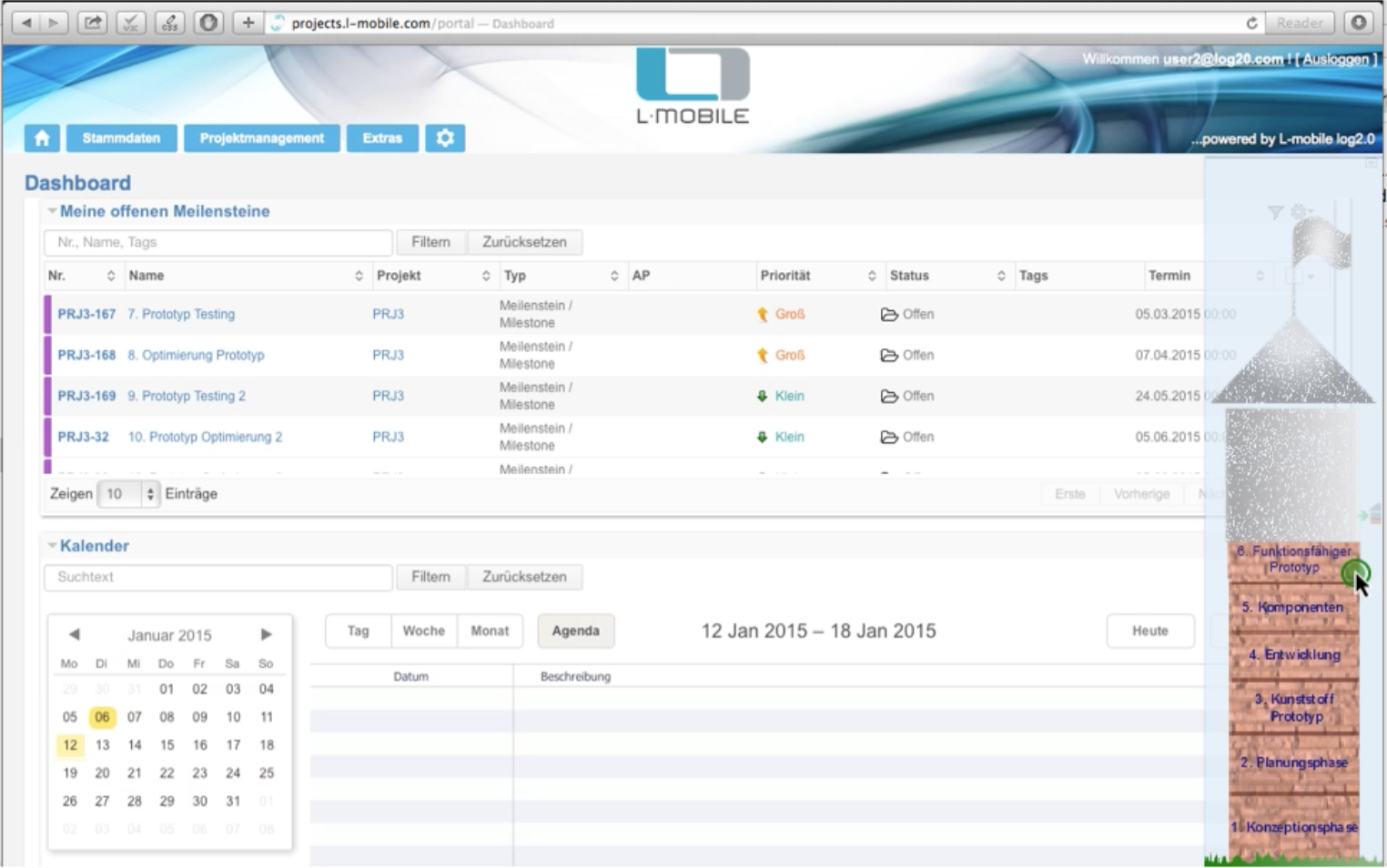
Task: Click the add new tab plus button
Action: coord(248,23)
